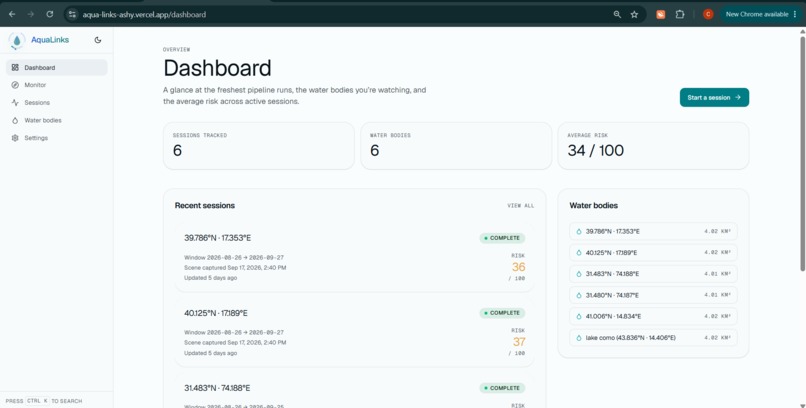
Task: Click the AquaLinks water drop logo
Action: [16, 40]
